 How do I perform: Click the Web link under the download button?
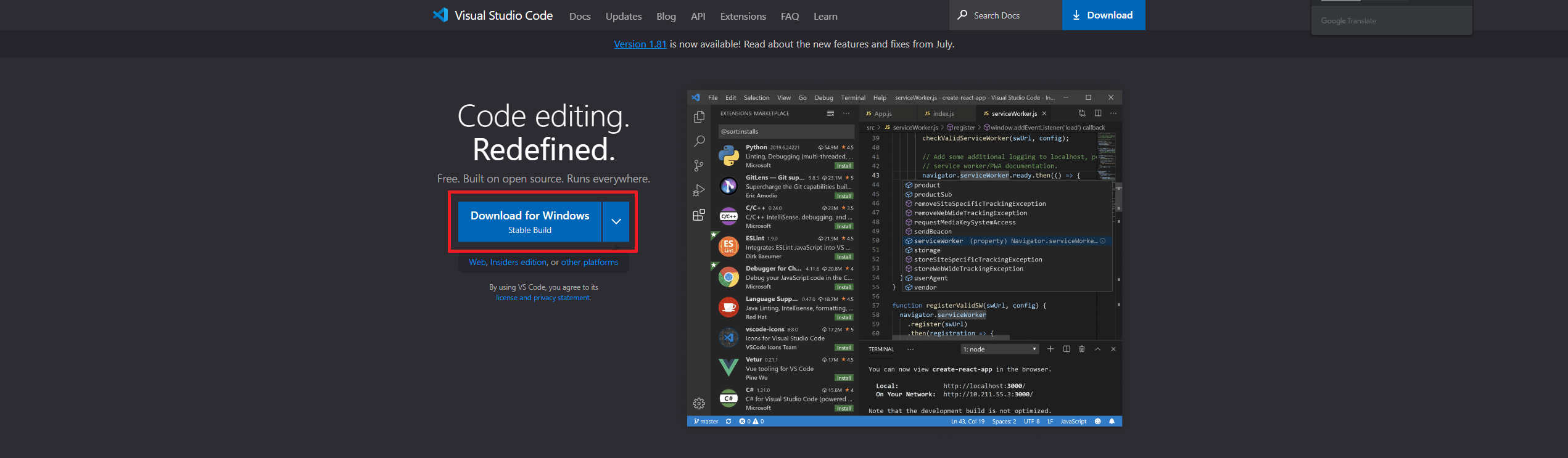click(x=477, y=263)
